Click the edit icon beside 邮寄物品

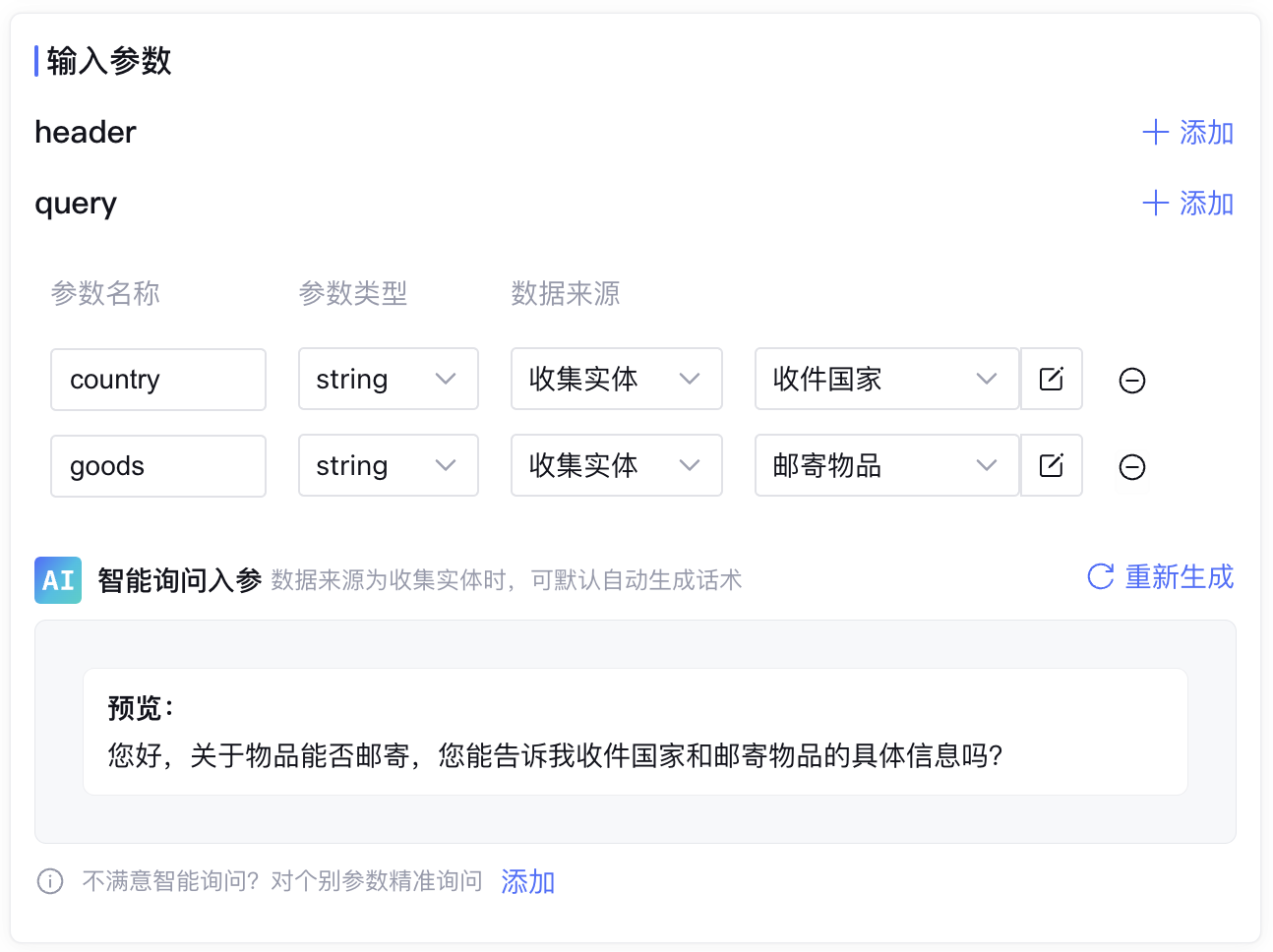click(1051, 465)
